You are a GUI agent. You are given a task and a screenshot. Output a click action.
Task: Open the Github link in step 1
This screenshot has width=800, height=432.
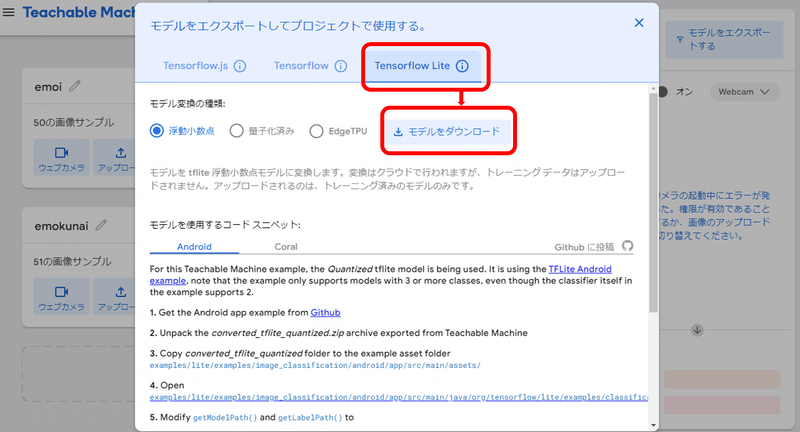(x=326, y=313)
